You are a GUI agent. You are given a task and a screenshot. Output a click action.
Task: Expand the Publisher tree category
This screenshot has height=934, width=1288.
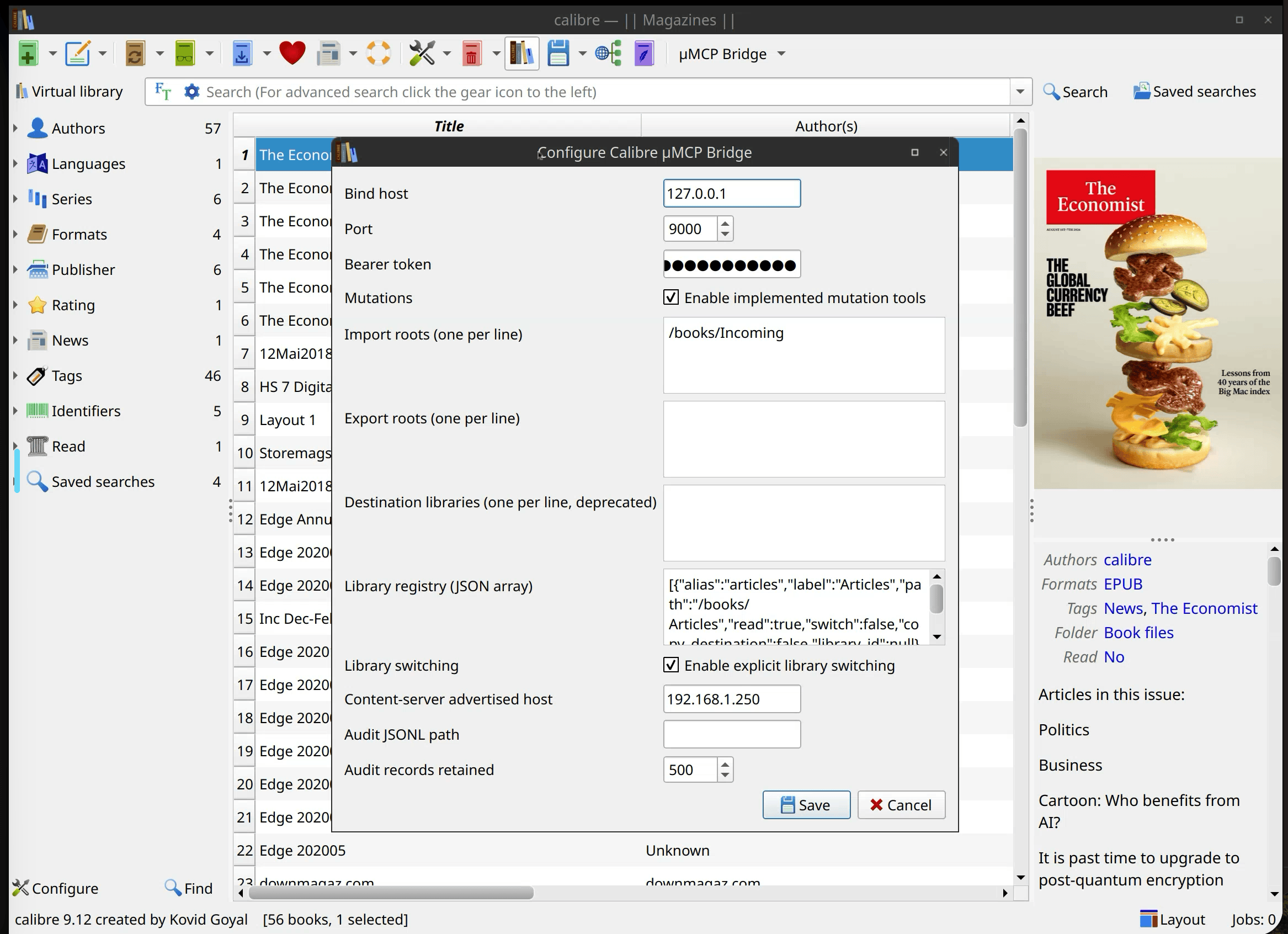pyautogui.click(x=15, y=270)
